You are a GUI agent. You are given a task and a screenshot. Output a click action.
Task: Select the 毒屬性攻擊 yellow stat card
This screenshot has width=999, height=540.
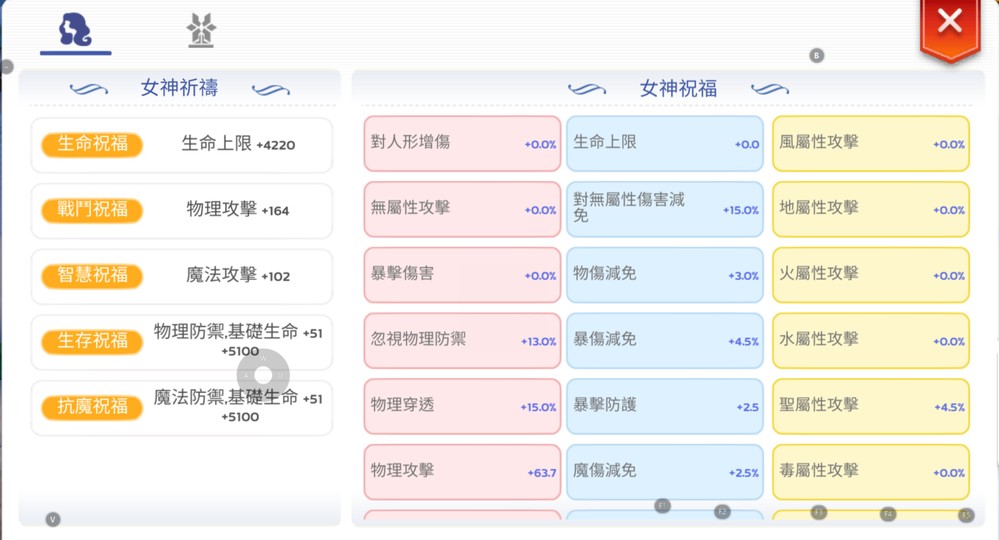pyautogui.click(x=871, y=471)
